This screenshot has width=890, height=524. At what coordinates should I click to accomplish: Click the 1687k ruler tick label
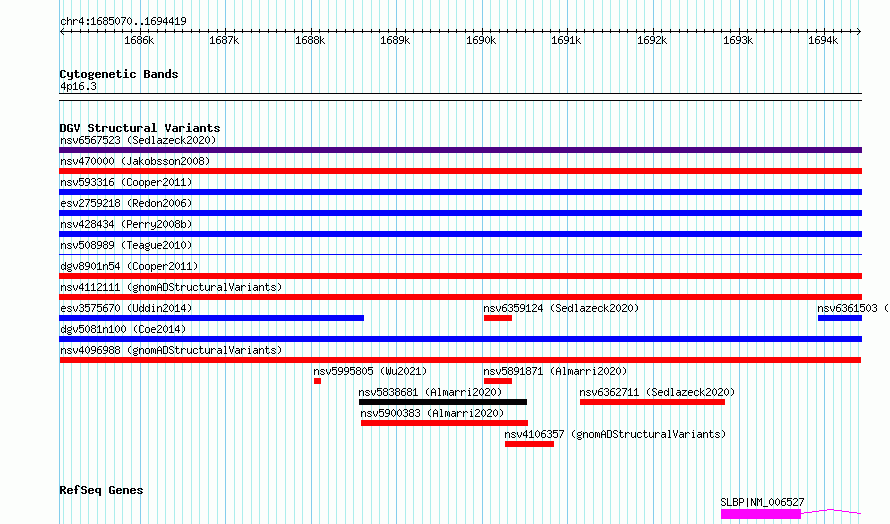(224, 41)
